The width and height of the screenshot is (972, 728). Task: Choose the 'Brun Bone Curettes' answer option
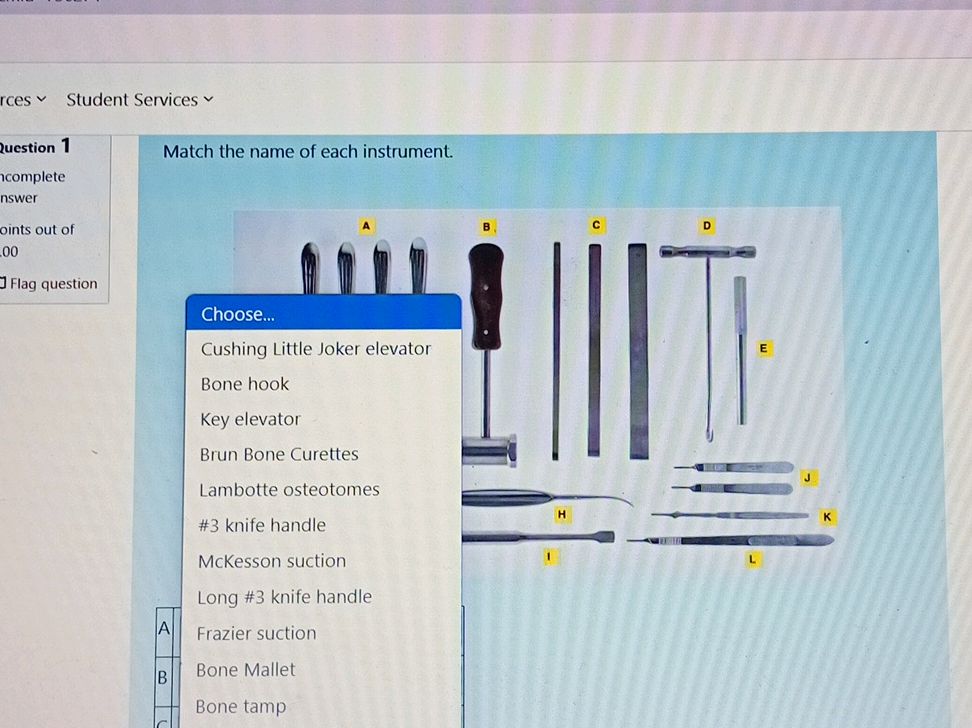[279, 454]
